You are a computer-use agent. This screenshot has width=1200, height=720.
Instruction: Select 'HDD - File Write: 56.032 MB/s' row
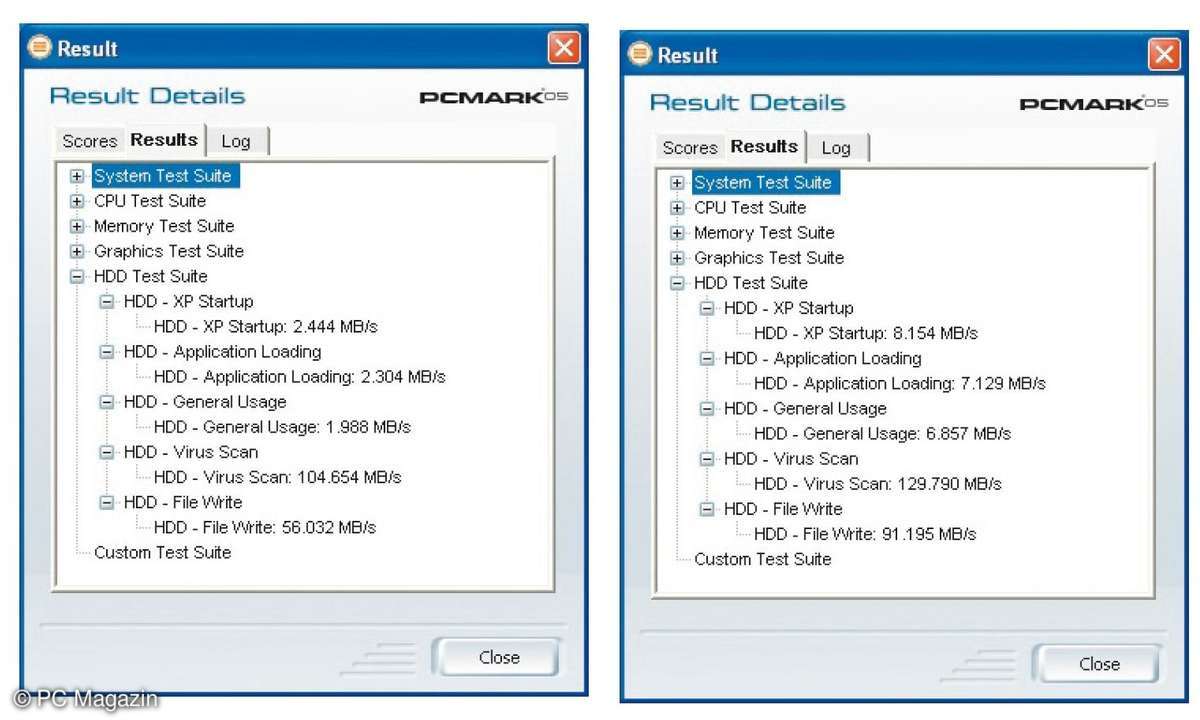[265, 527]
